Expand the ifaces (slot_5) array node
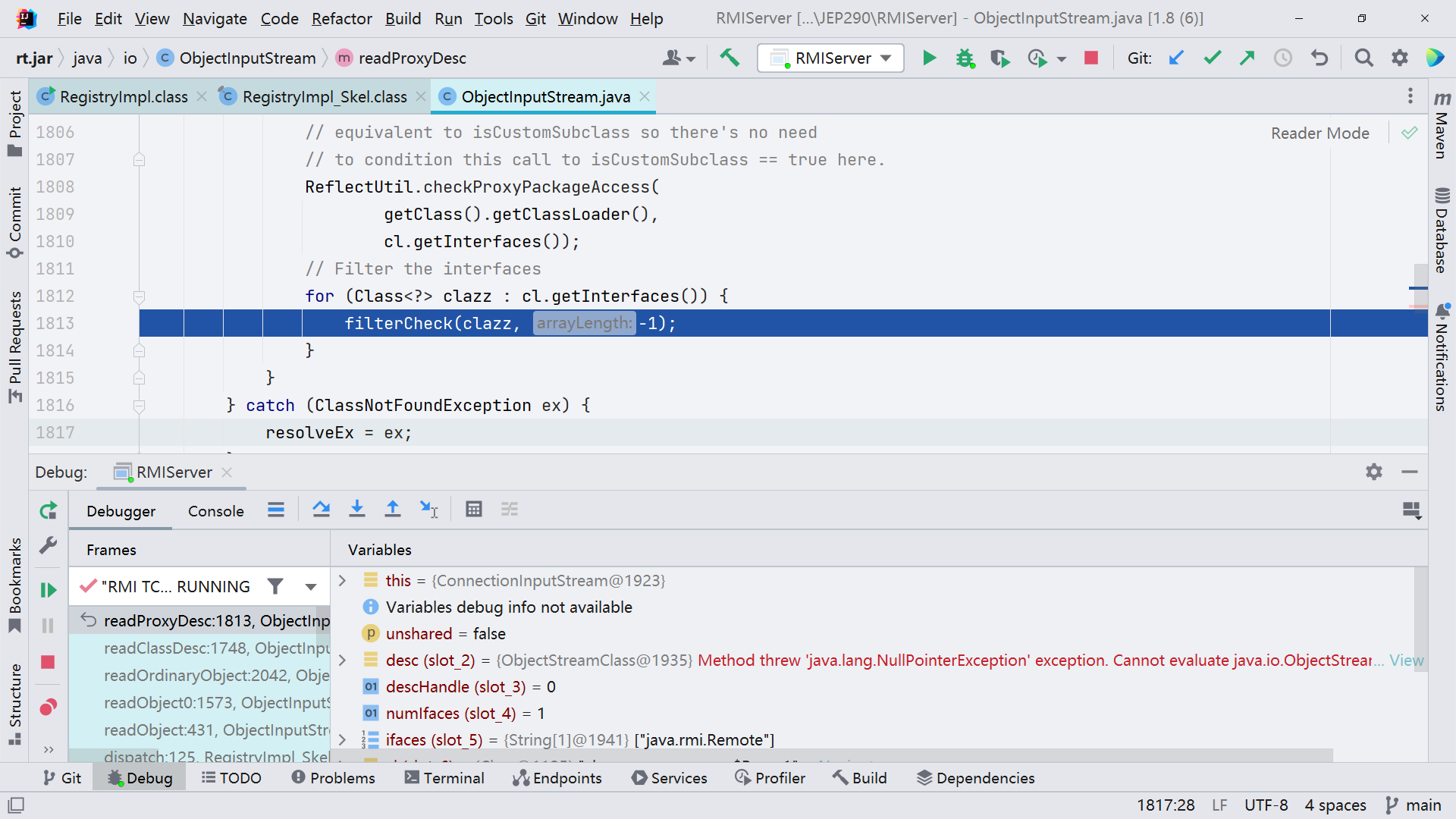 342,739
